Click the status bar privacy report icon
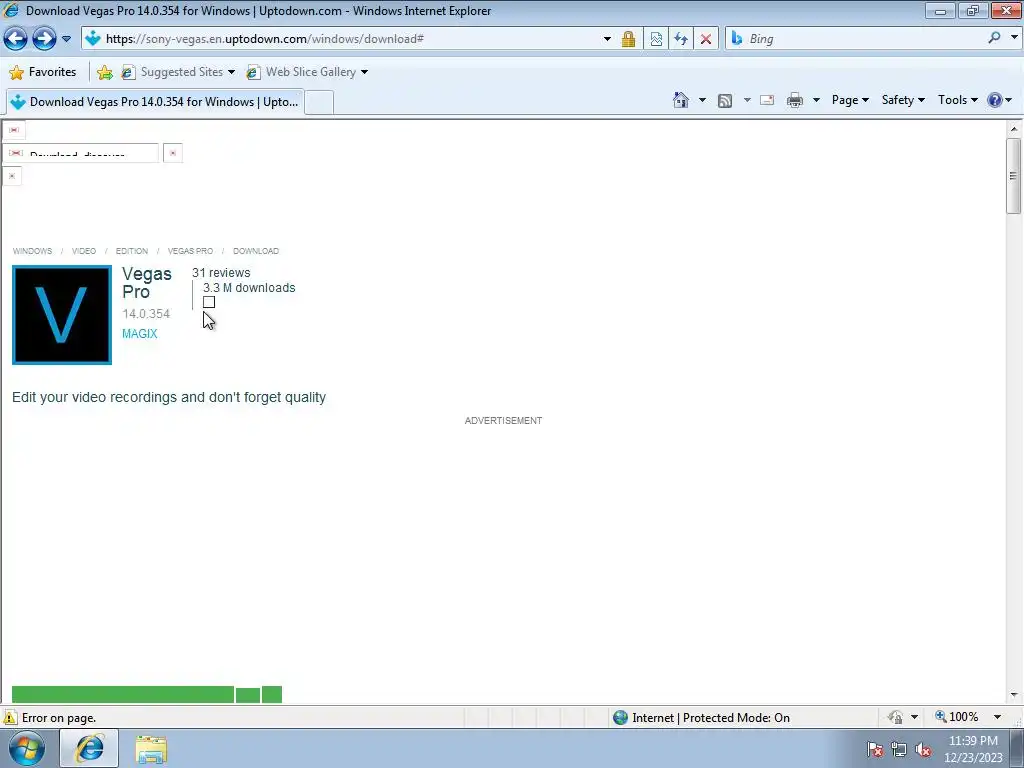The image size is (1024, 768). pos(895,717)
